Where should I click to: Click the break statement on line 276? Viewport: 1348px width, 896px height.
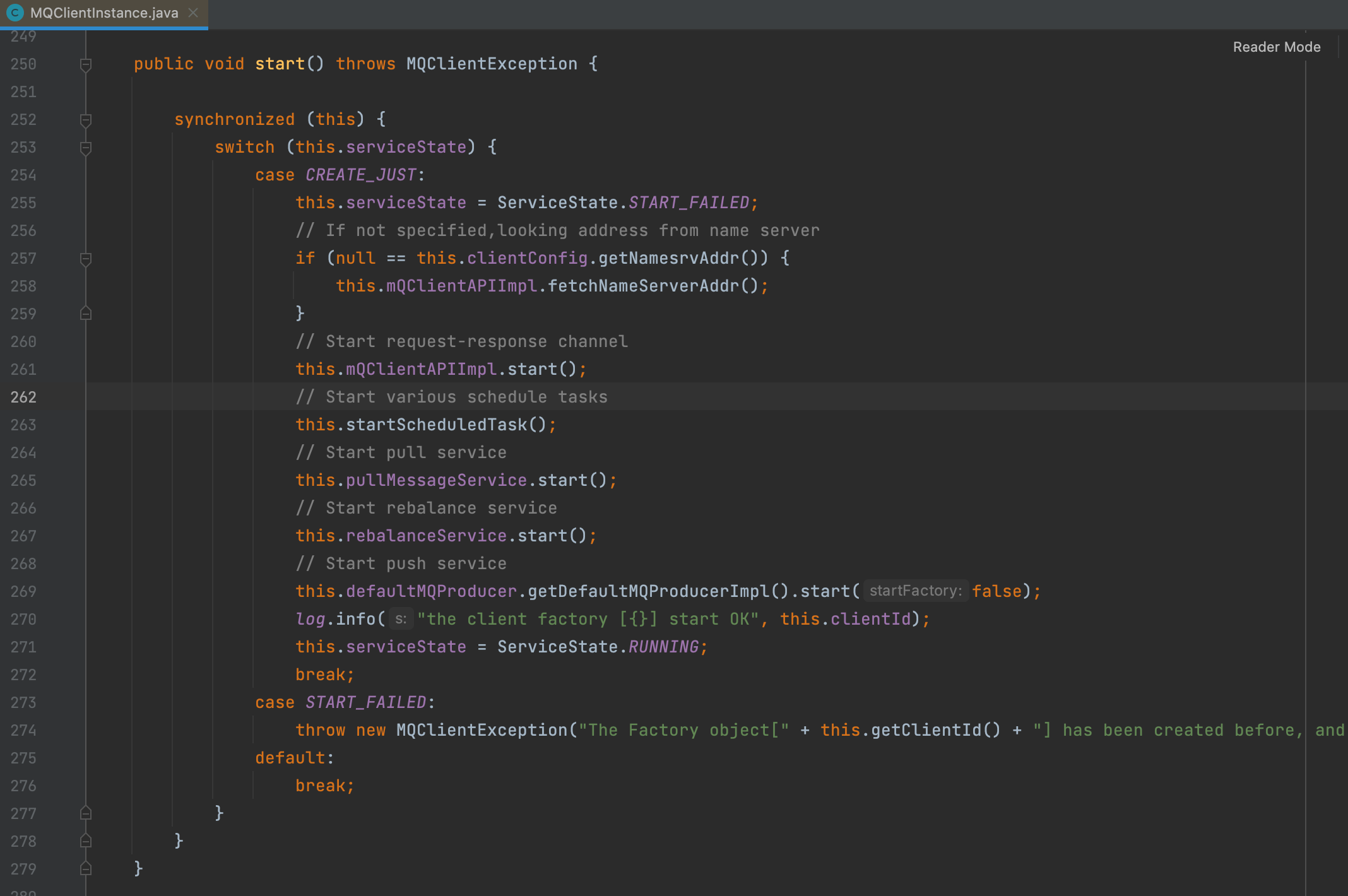pos(325,786)
